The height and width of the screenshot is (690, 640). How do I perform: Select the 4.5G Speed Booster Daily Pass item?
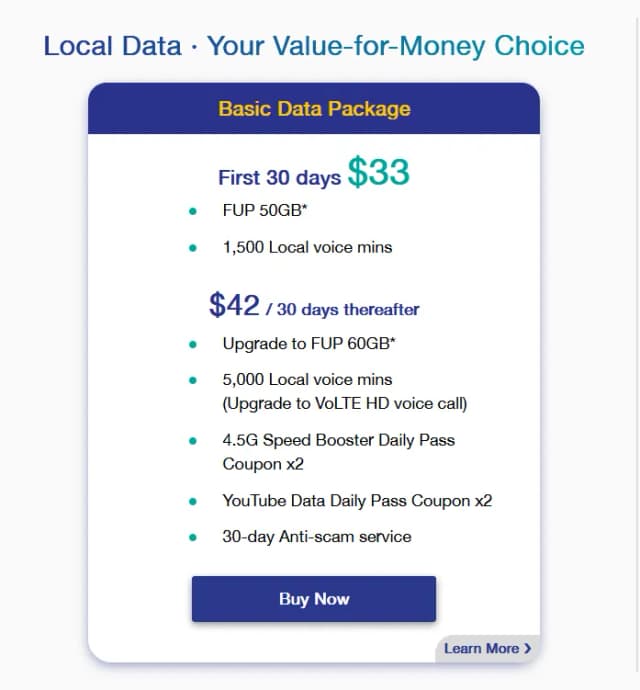coord(339,452)
